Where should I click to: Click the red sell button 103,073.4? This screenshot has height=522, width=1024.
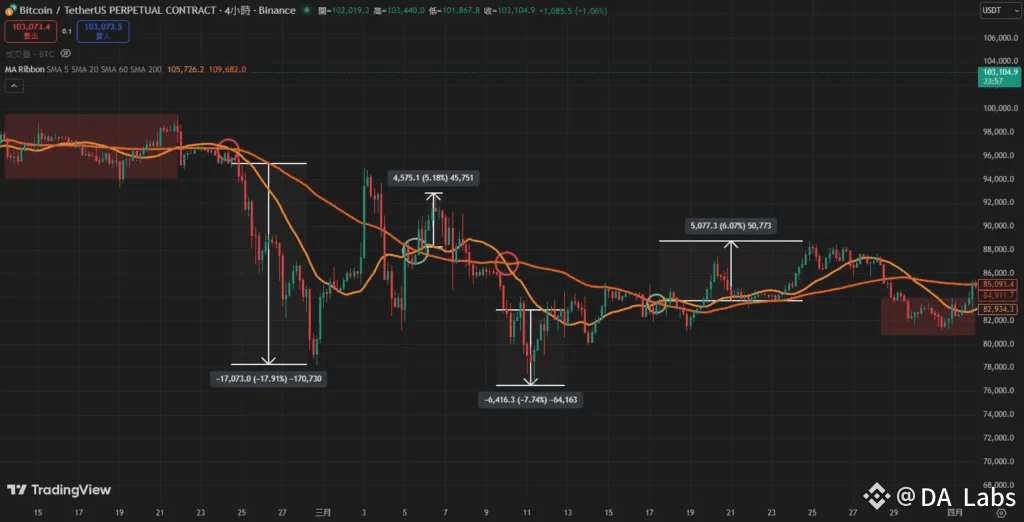(x=31, y=31)
